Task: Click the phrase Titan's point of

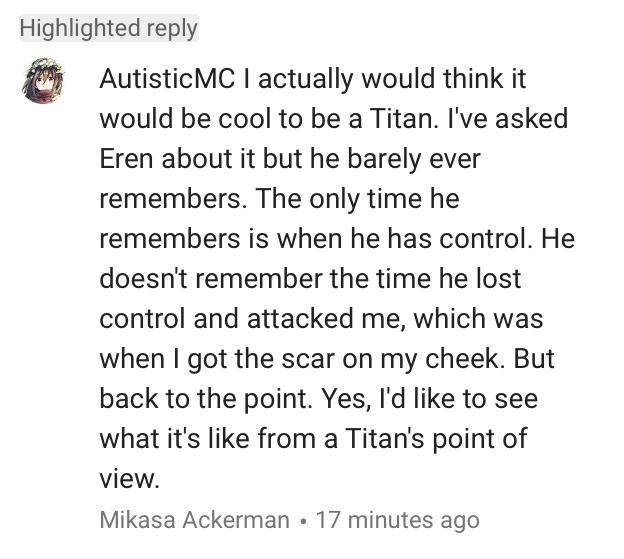Action: 436,438
